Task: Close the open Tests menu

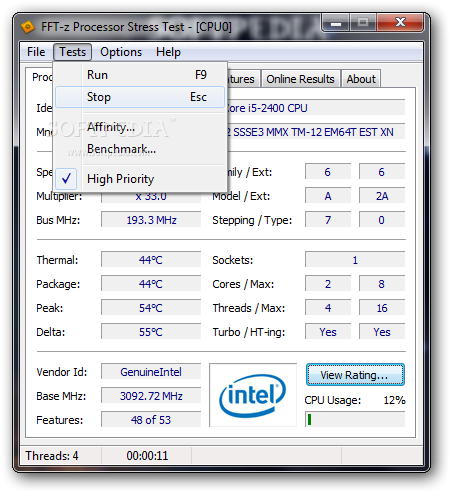Action: coord(72,52)
